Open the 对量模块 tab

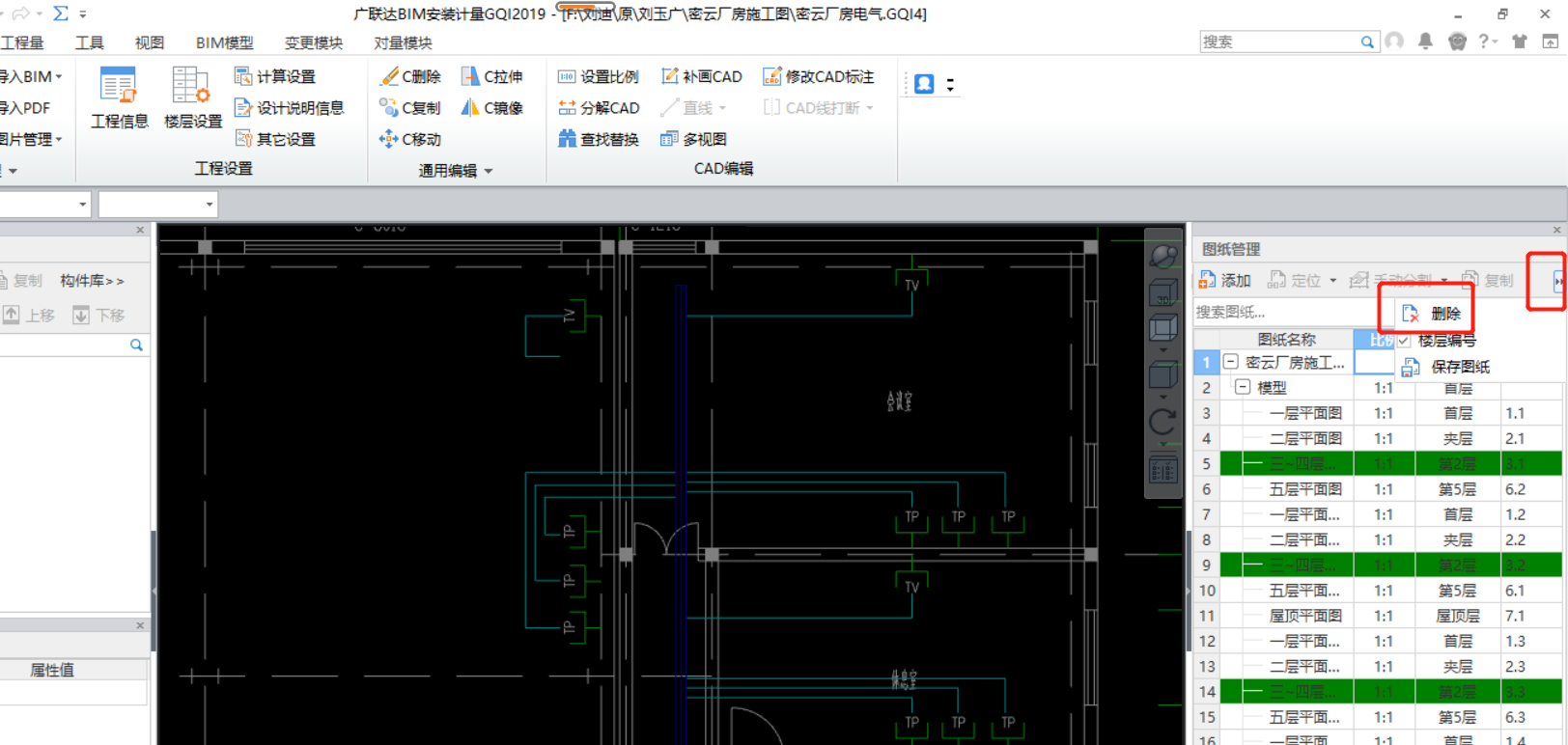pyautogui.click(x=403, y=42)
